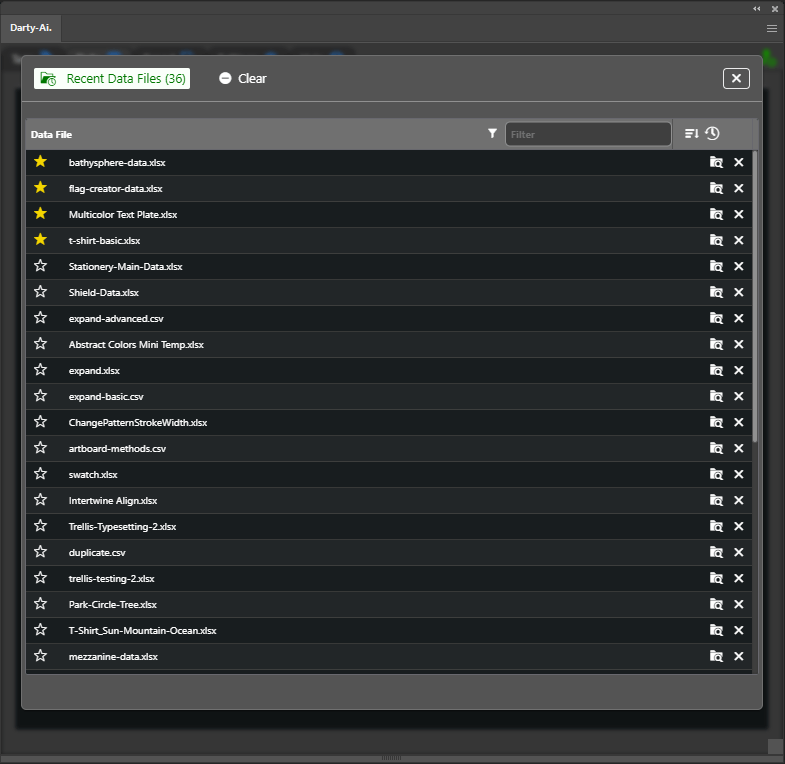785x764 pixels.
Task: Collapse the panel with double arrows
Action: tap(757, 8)
